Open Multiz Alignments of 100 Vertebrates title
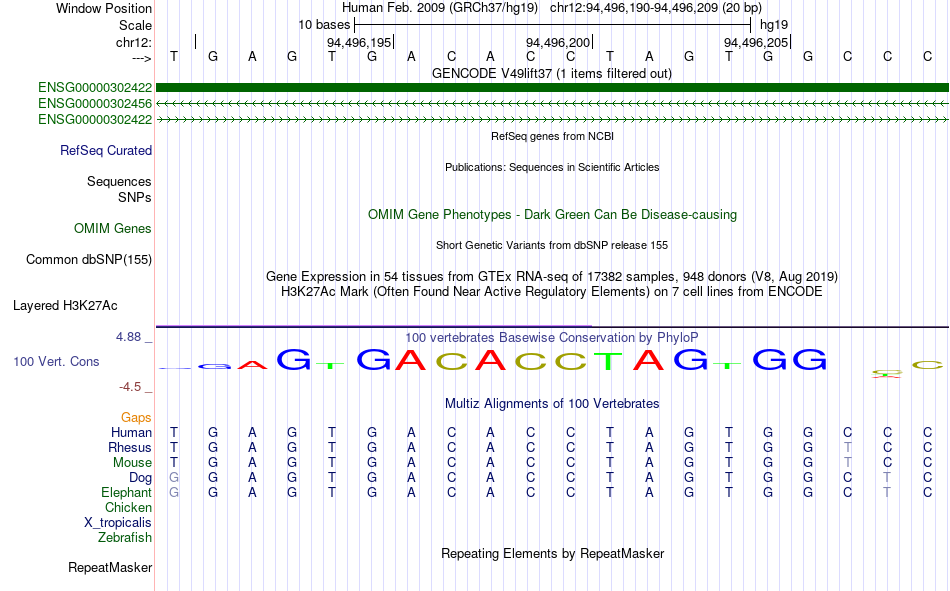 552,404
